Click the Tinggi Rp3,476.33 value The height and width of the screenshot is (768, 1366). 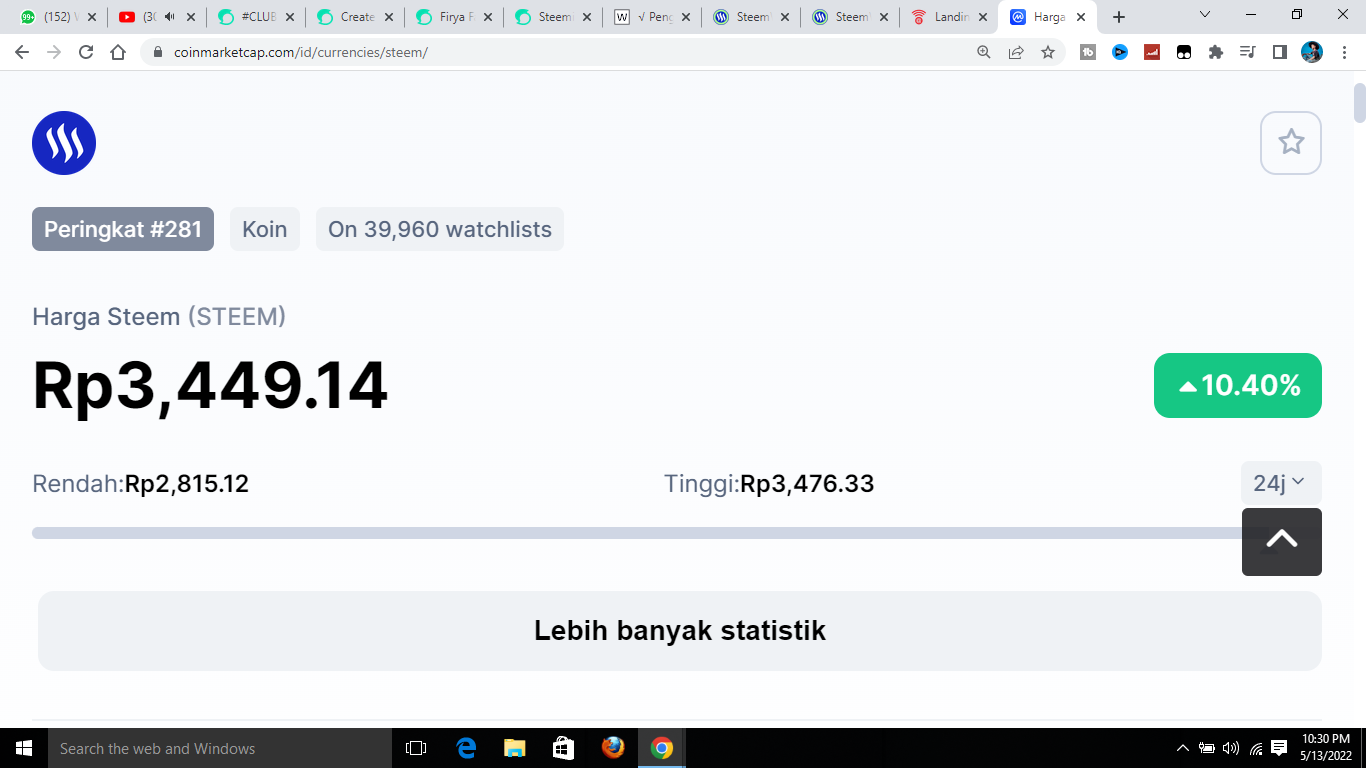[x=807, y=484]
